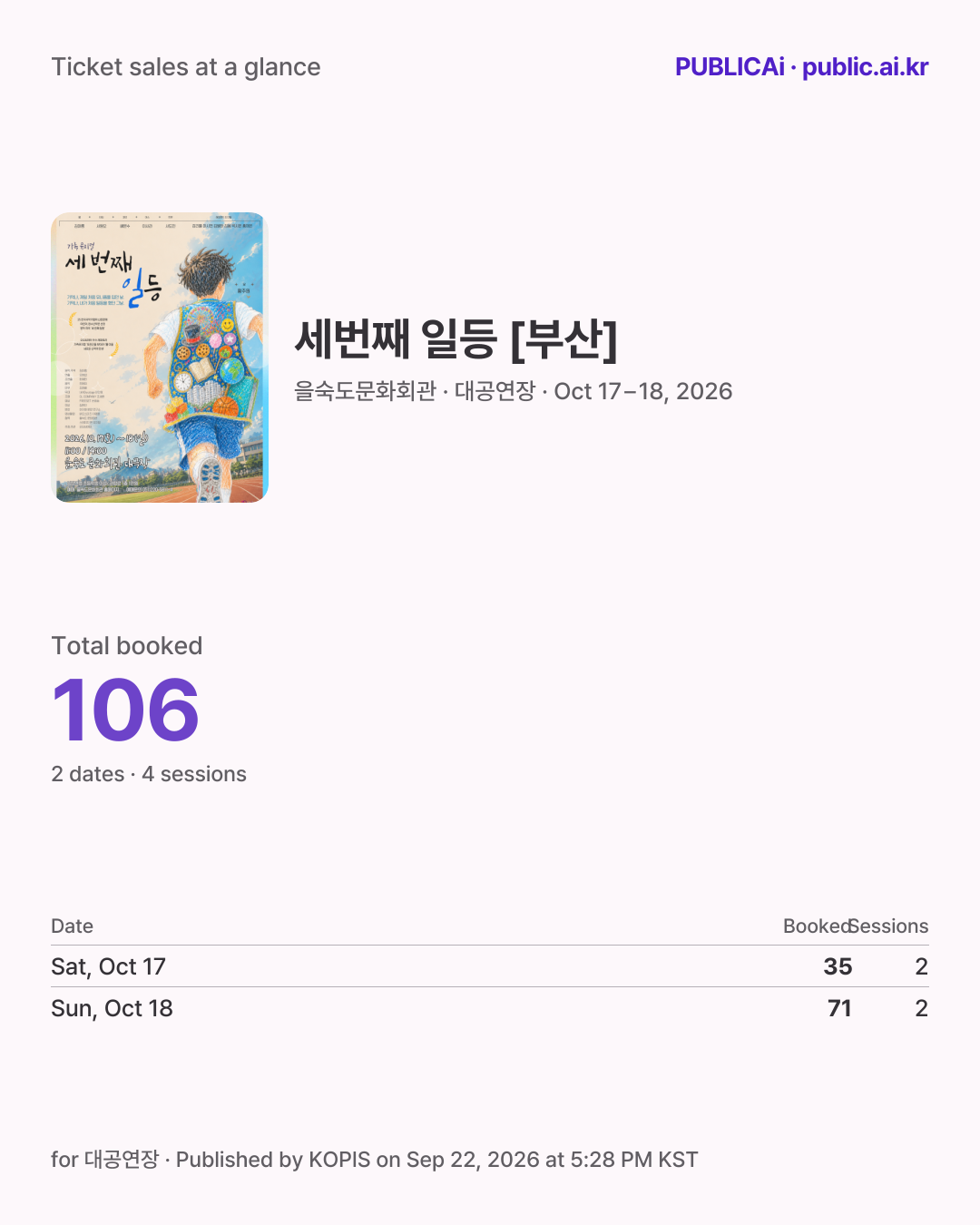The image size is (980, 1225).
Task: Click the Booked column header
Action: (x=817, y=926)
